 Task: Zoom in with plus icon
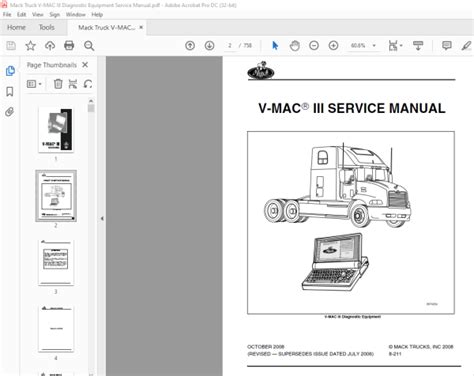[x=333, y=45]
